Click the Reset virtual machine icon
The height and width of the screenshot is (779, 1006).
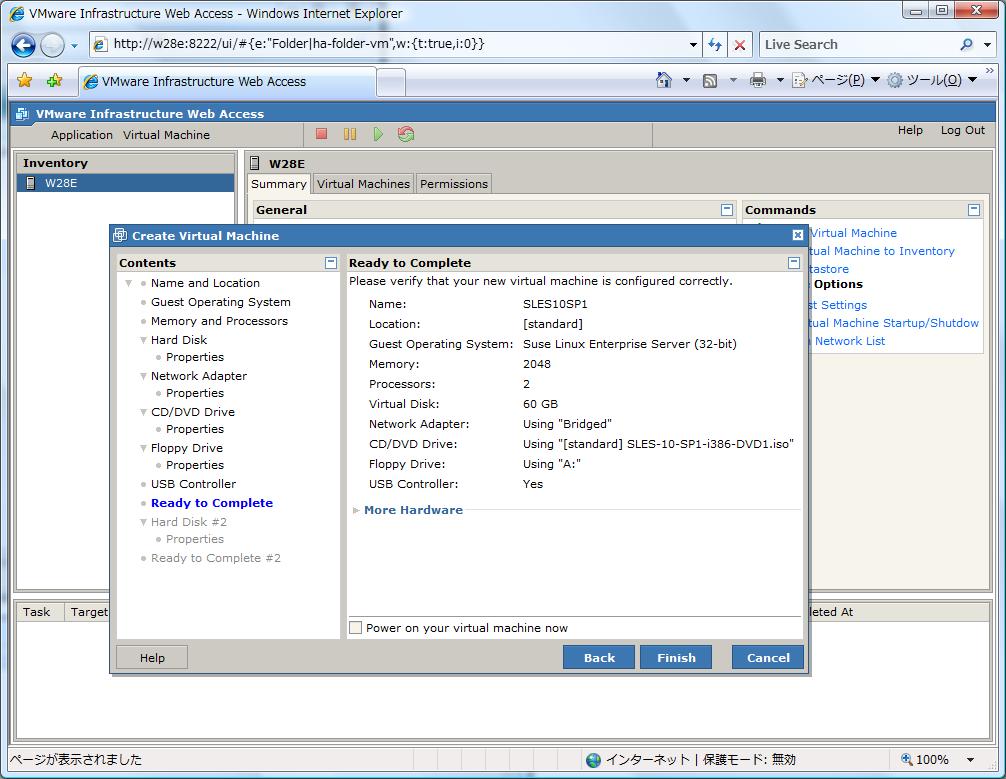point(406,134)
